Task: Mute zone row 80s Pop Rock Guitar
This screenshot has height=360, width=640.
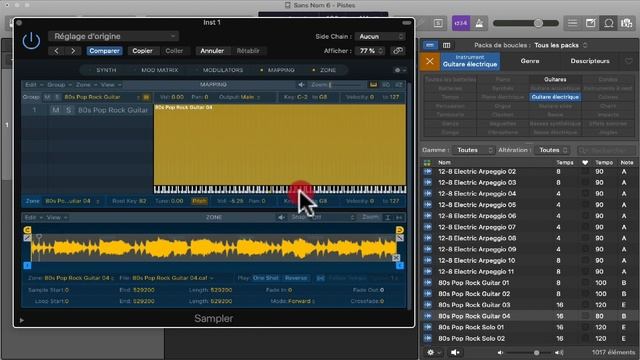Action: (56, 110)
